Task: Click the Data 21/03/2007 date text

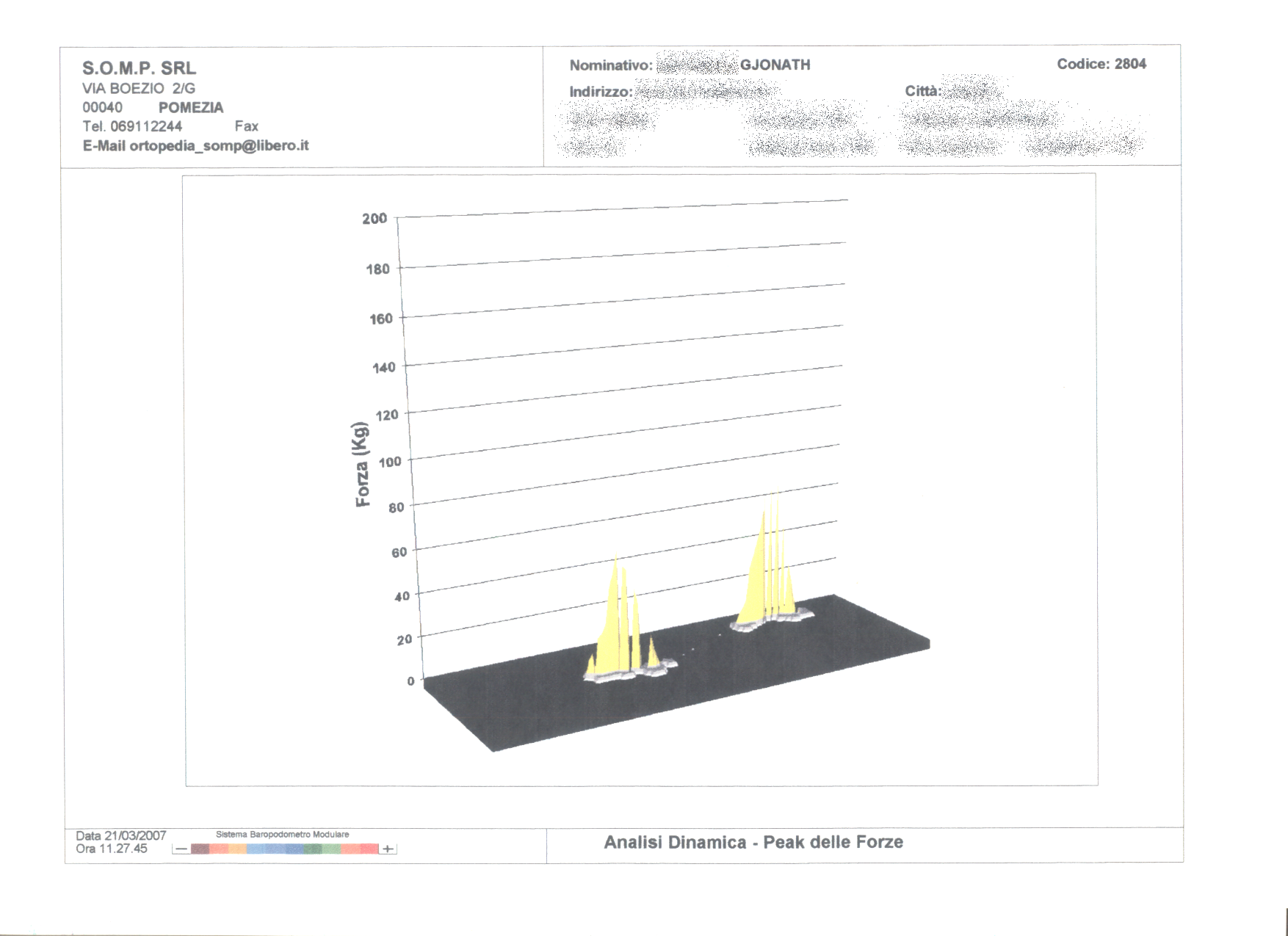Action: click(121, 835)
